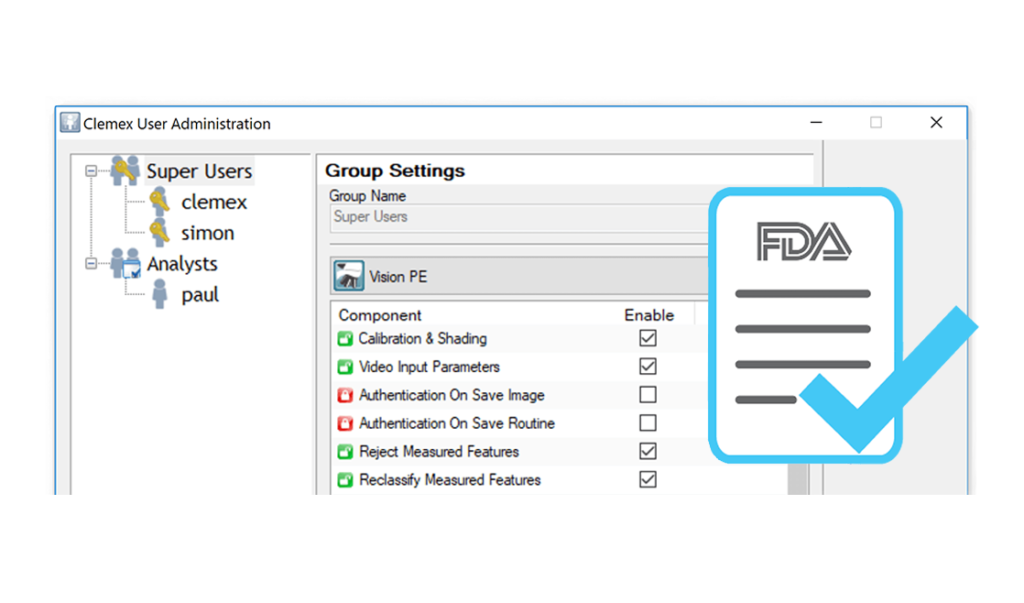1024x603 pixels.
Task: Click the person icon beside paul
Action: 159,295
